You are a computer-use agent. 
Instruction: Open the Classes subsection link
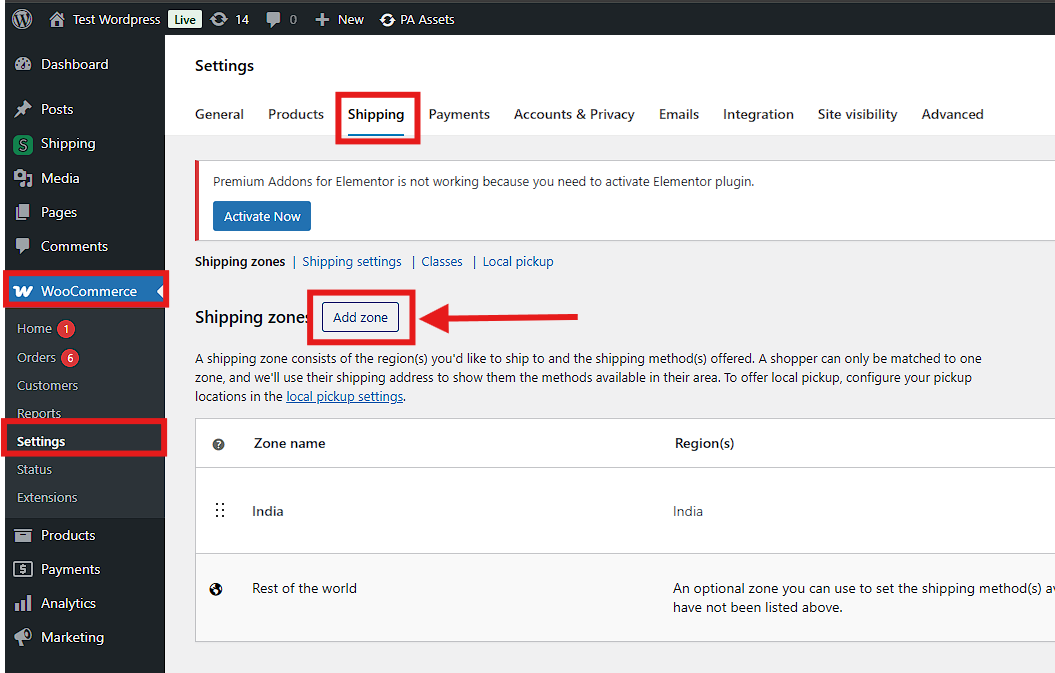442,262
